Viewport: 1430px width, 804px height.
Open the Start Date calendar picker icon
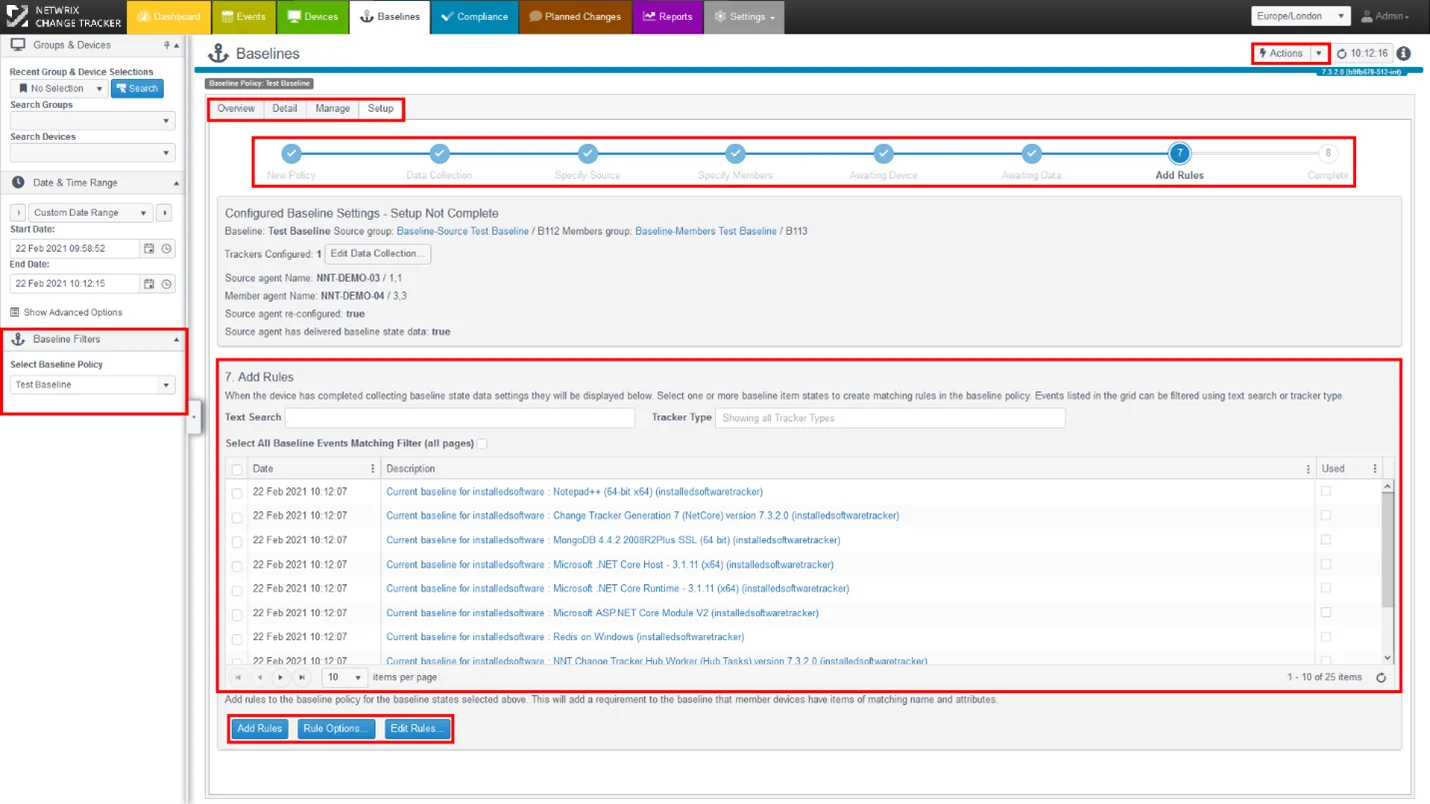(x=149, y=248)
